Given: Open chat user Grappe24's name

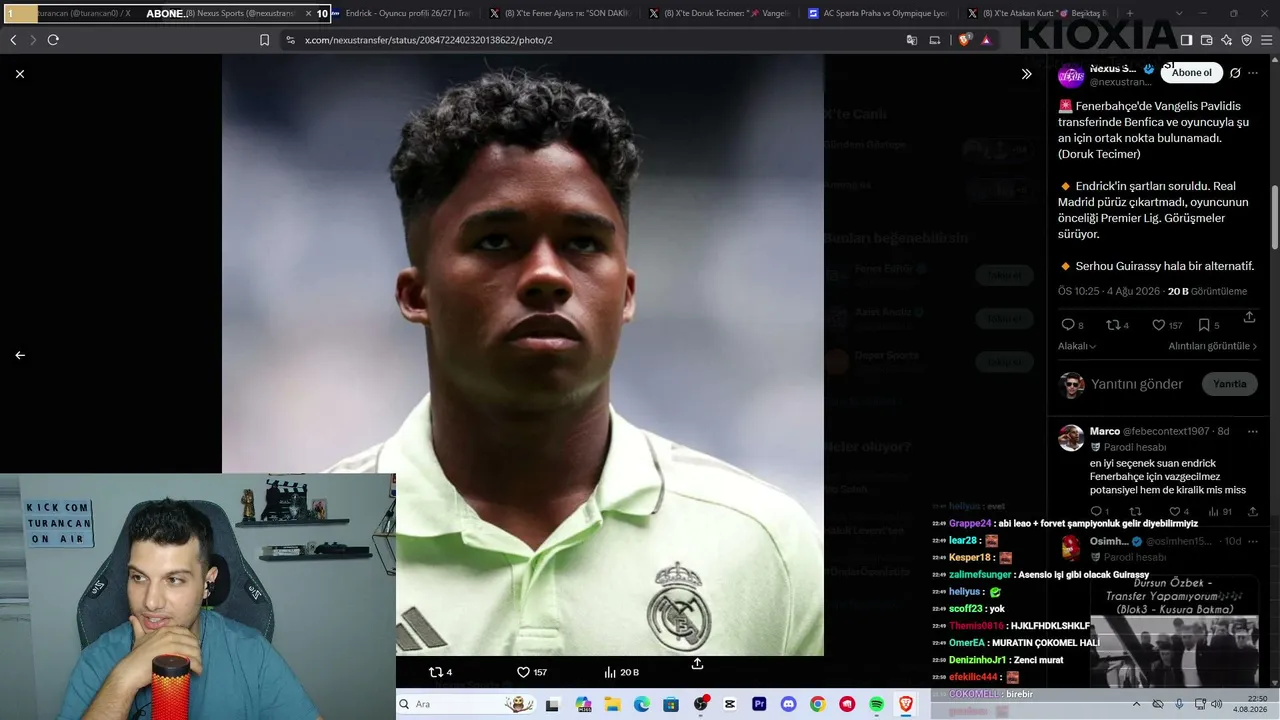Looking at the screenshot, I should click(x=970, y=523).
